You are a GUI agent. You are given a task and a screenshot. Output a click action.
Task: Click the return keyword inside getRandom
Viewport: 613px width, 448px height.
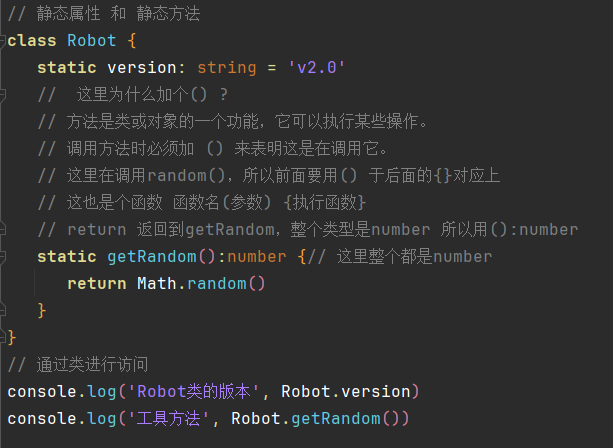coord(97,283)
